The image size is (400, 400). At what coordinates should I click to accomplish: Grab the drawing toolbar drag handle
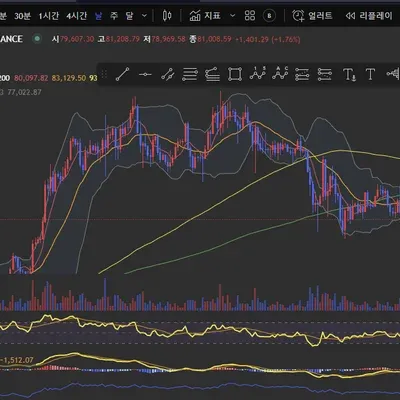tap(104, 74)
